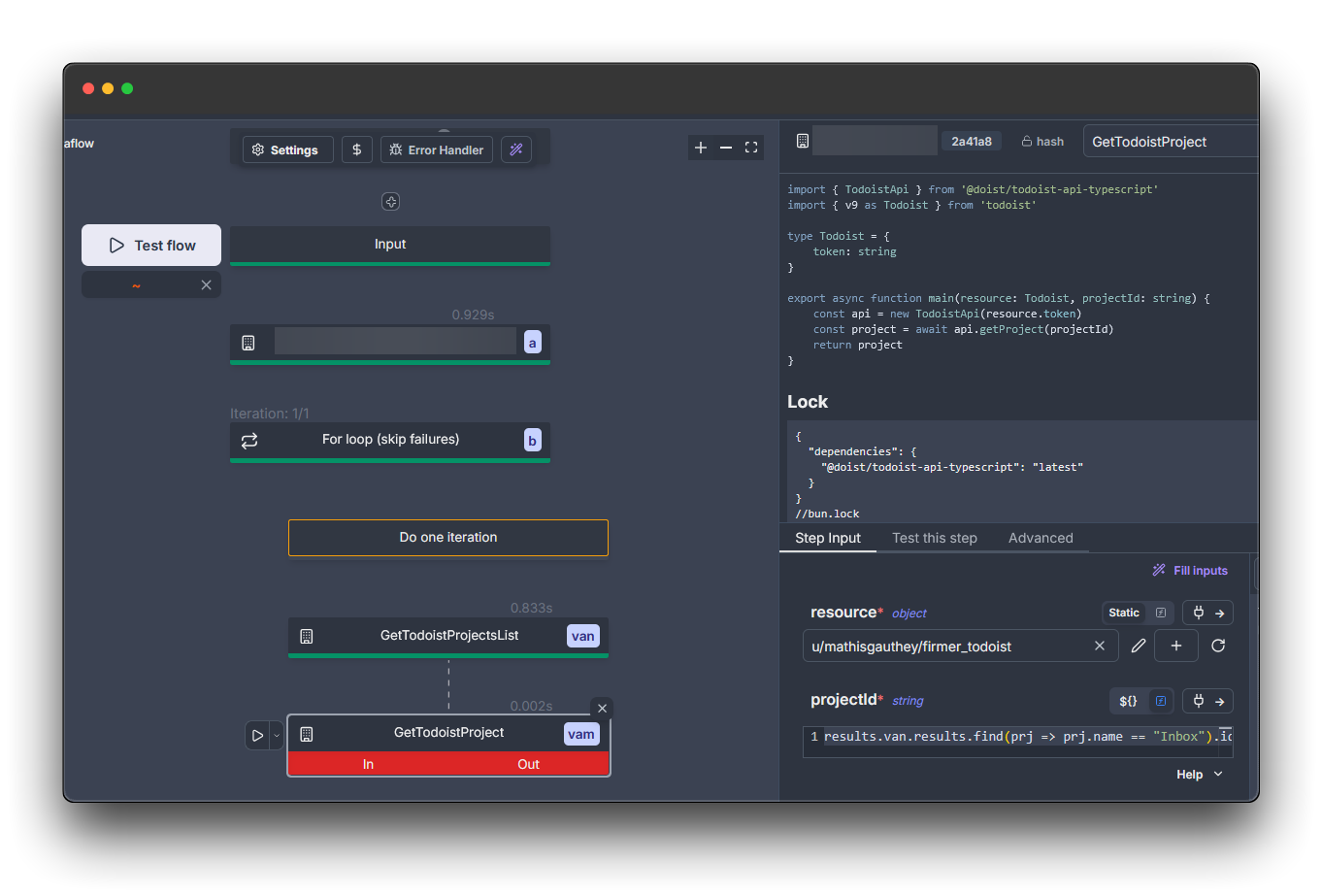This screenshot has width=1322, height=896.
Task: Click the Out label of GetTodoistProject
Action: point(529,765)
